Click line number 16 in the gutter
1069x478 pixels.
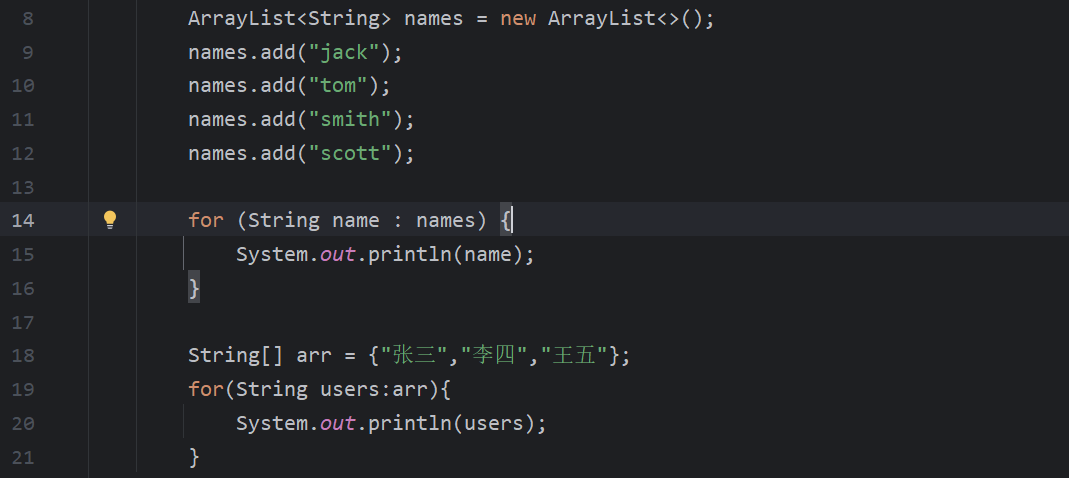(22, 288)
